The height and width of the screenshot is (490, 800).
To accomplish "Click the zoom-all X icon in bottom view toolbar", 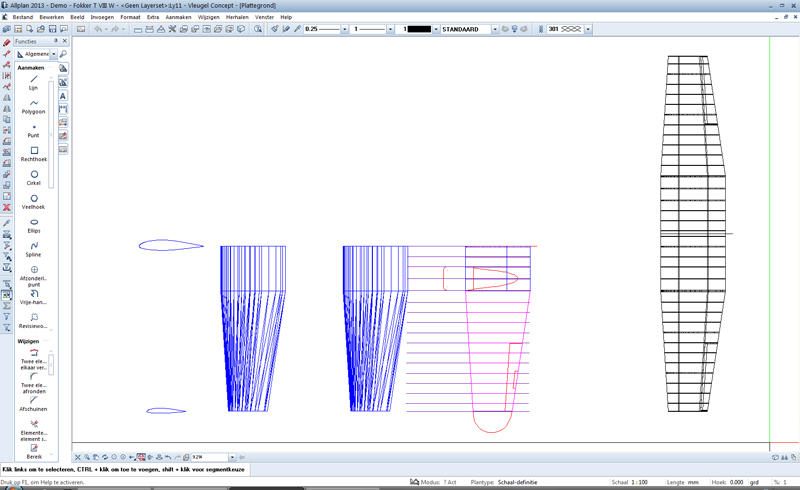I will point(78,457).
